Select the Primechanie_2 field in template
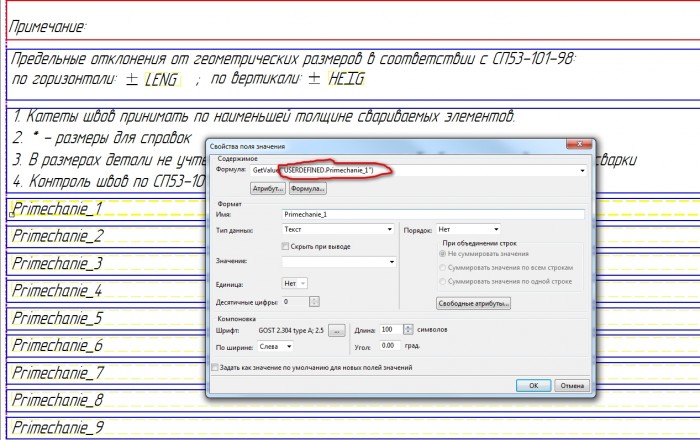The height and width of the screenshot is (440, 700). [x=58, y=236]
